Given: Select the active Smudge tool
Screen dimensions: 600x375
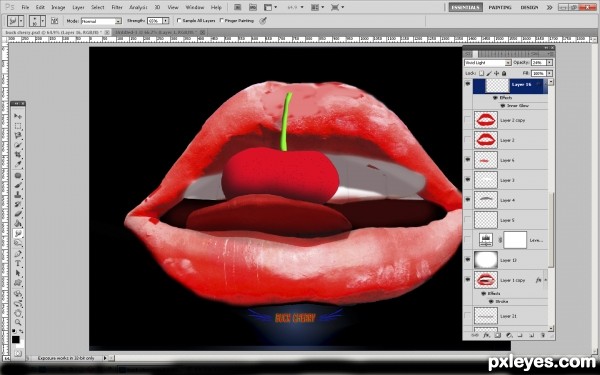Looking at the screenshot, I should [x=18, y=233].
